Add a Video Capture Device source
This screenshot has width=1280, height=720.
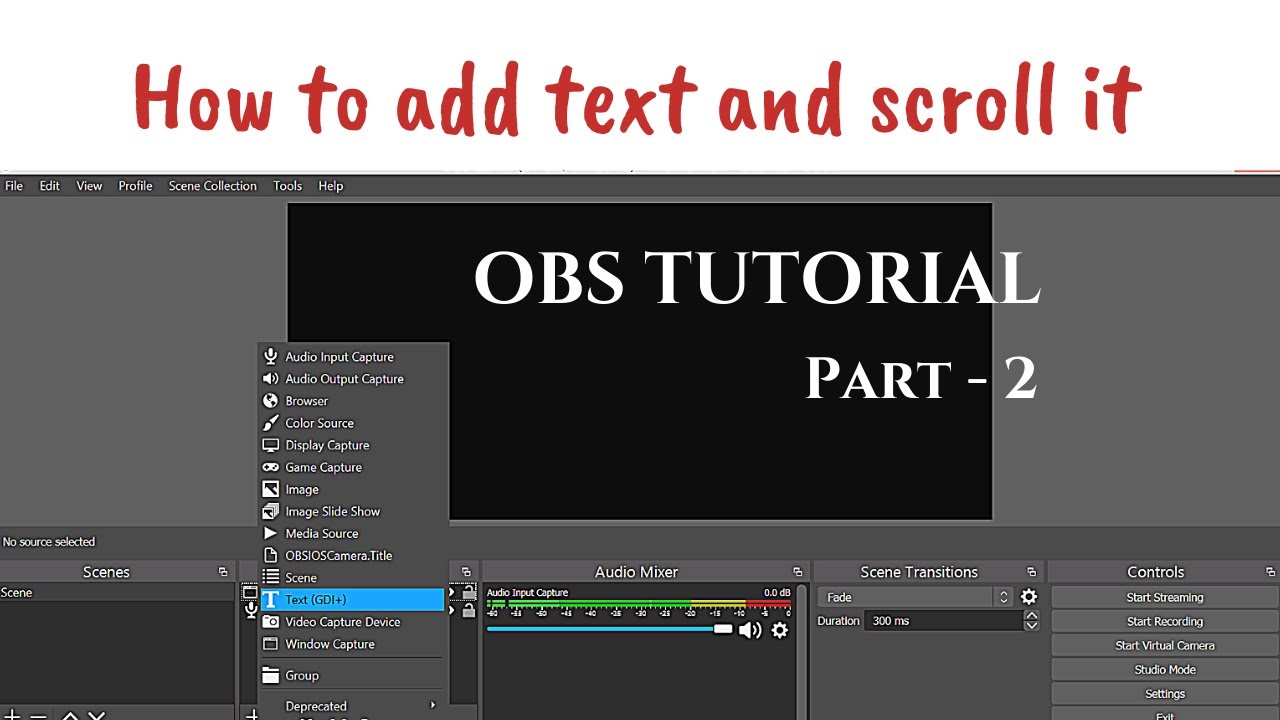[352, 621]
